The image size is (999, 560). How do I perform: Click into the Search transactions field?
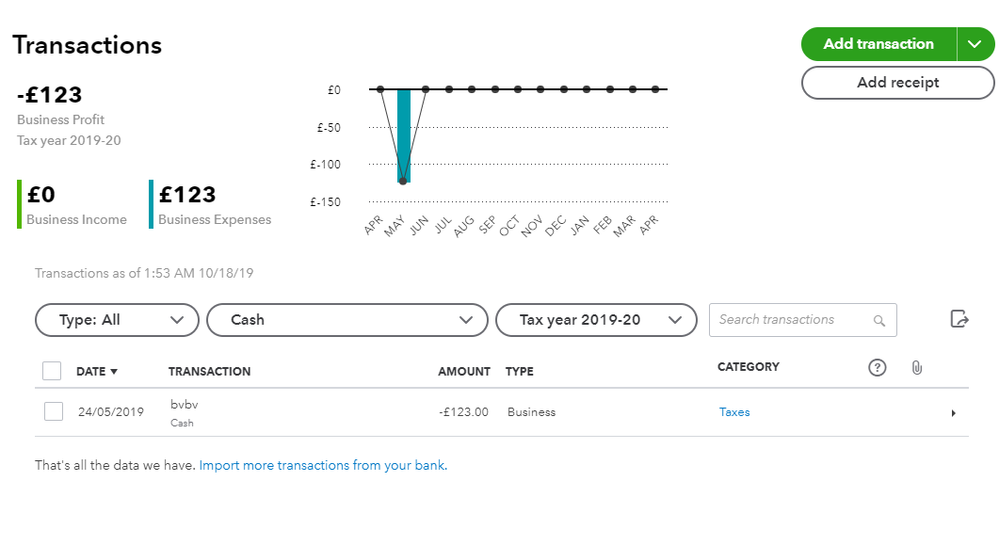click(x=790, y=320)
